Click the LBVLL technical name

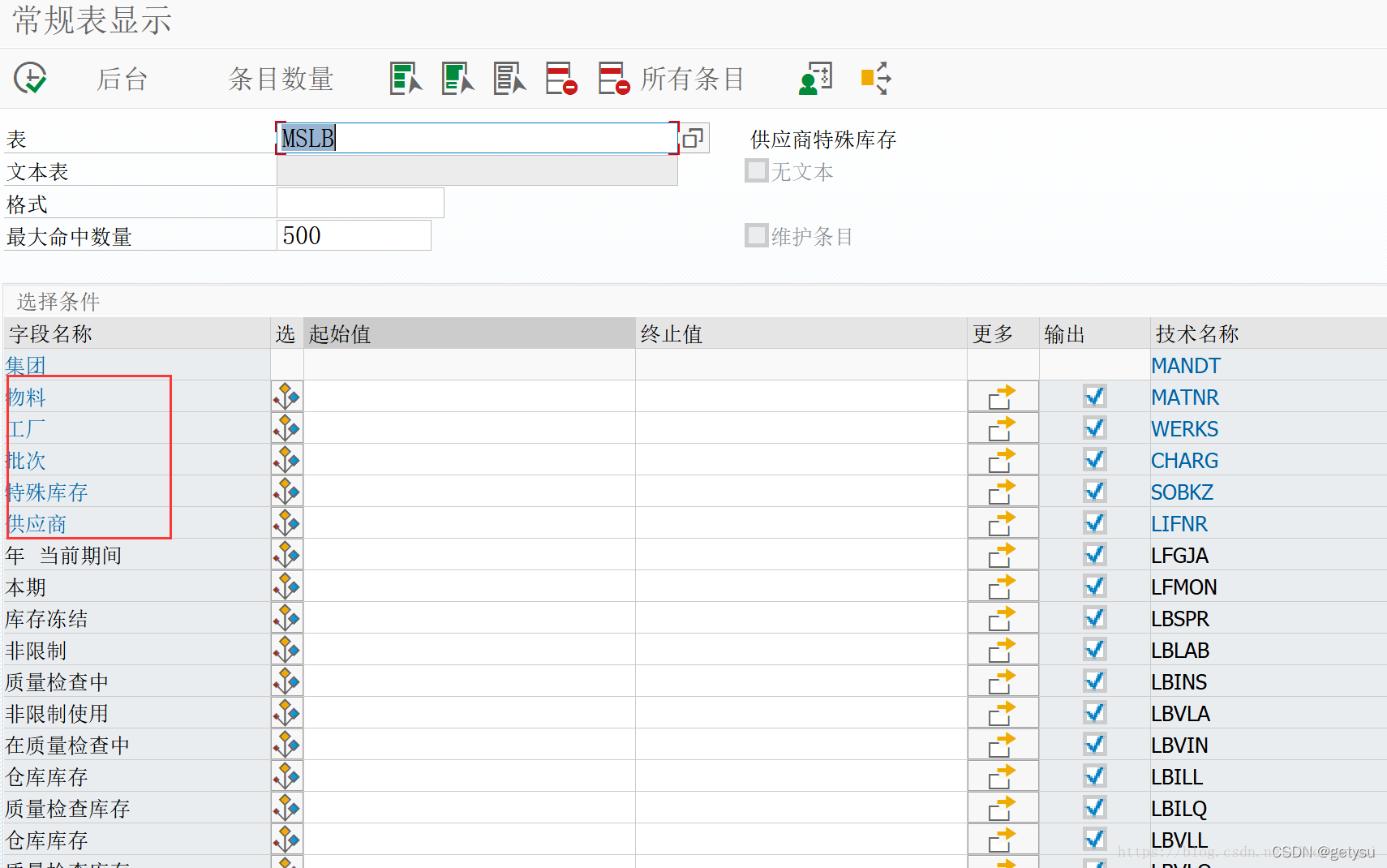1179,840
